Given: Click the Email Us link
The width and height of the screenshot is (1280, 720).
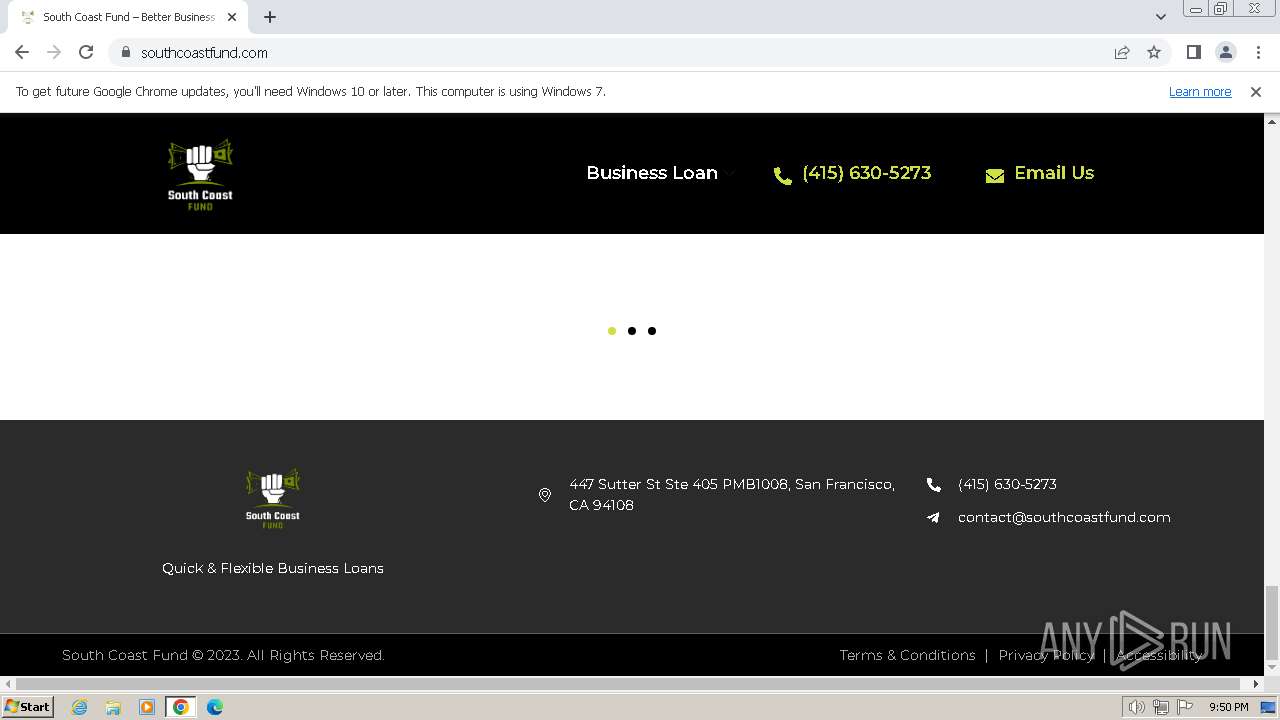Looking at the screenshot, I should point(1054,173).
